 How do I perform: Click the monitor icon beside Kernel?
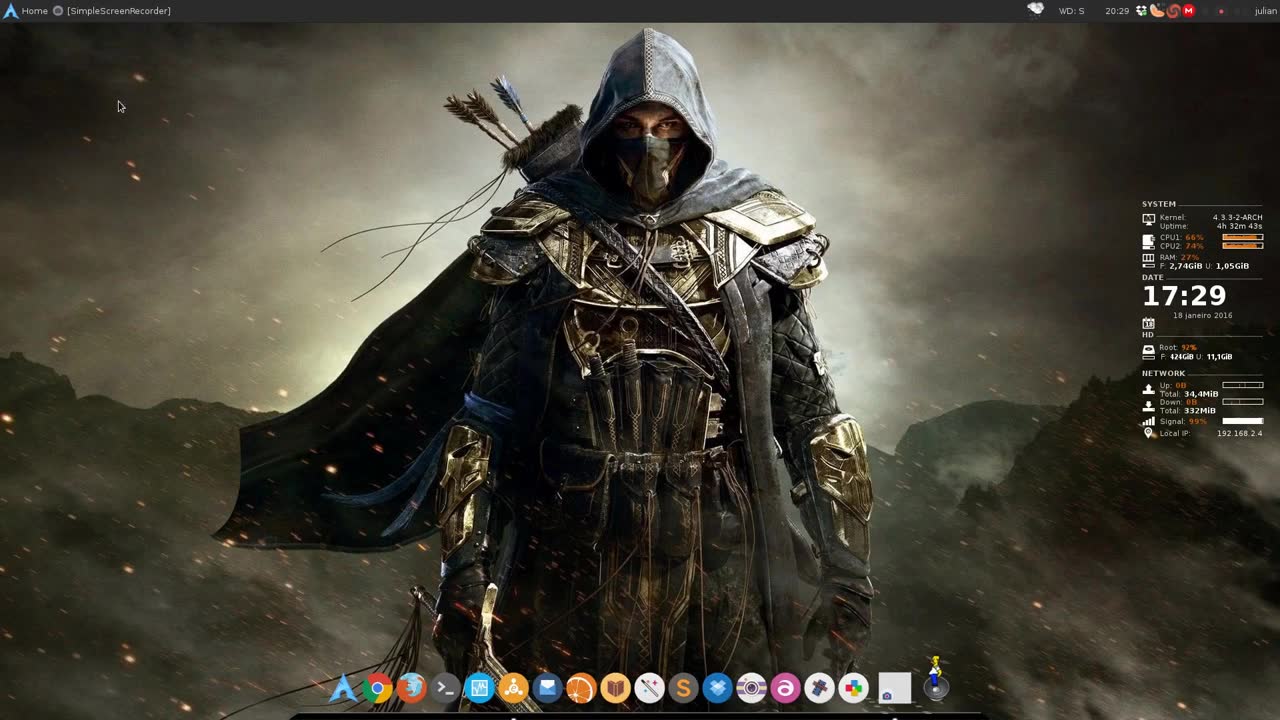(1148, 219)
